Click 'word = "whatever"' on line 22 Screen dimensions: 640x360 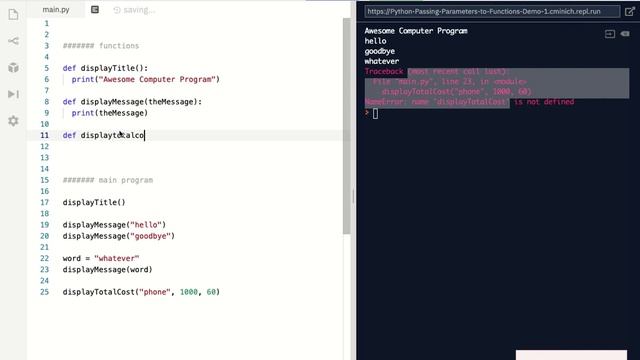[x=101, y=258]
